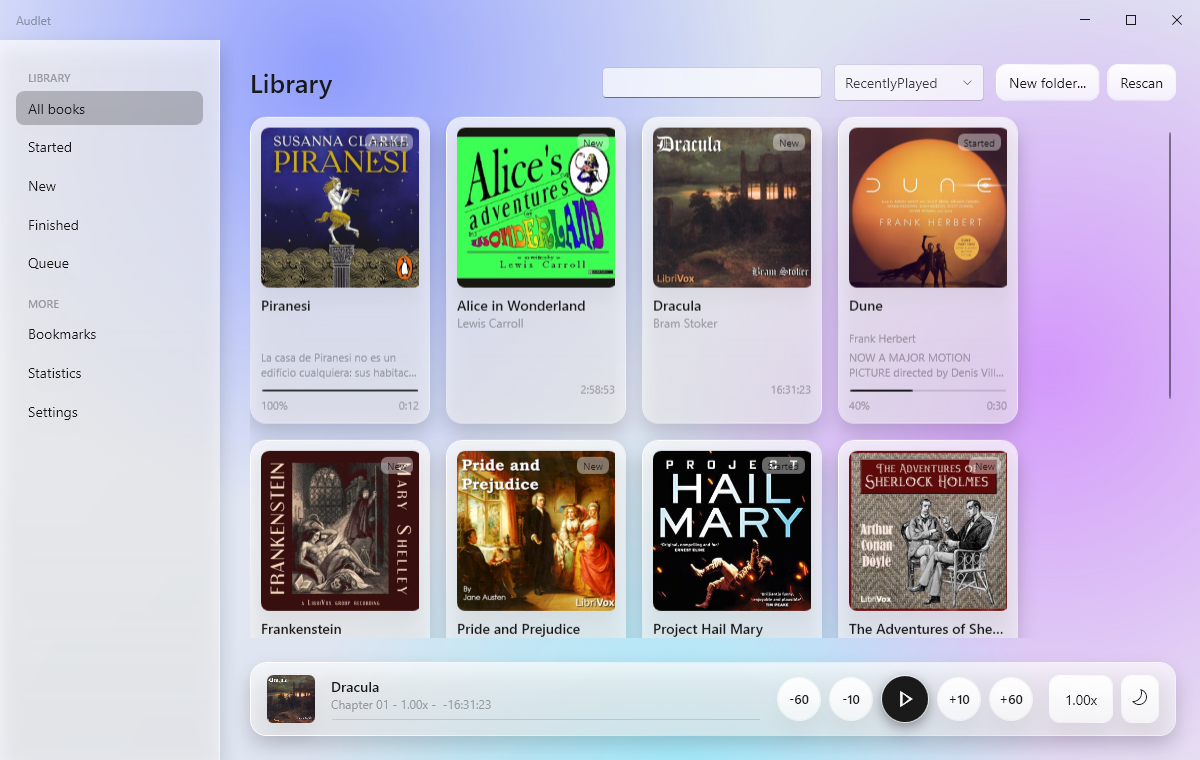Click the Piranesi 100% progress bar
Viewport: 1200px width, 760px height.
(340, 390)
